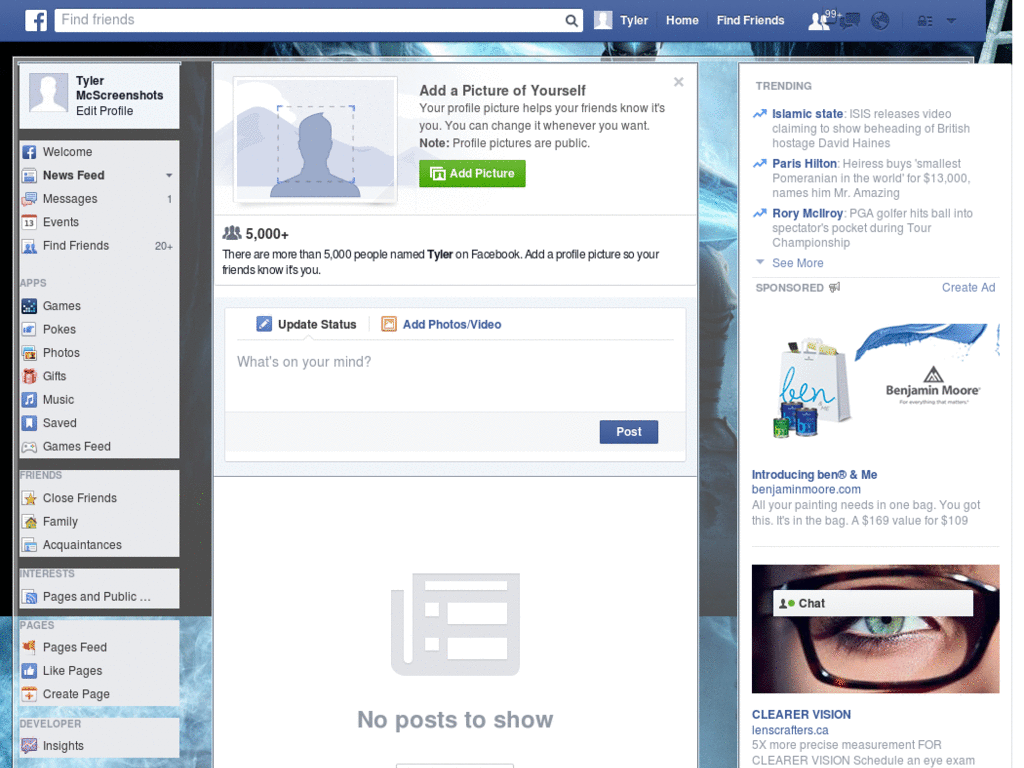Open the Pages Feed icon
Viewport: 1024px width, 768px height.
tap(29, 647)
